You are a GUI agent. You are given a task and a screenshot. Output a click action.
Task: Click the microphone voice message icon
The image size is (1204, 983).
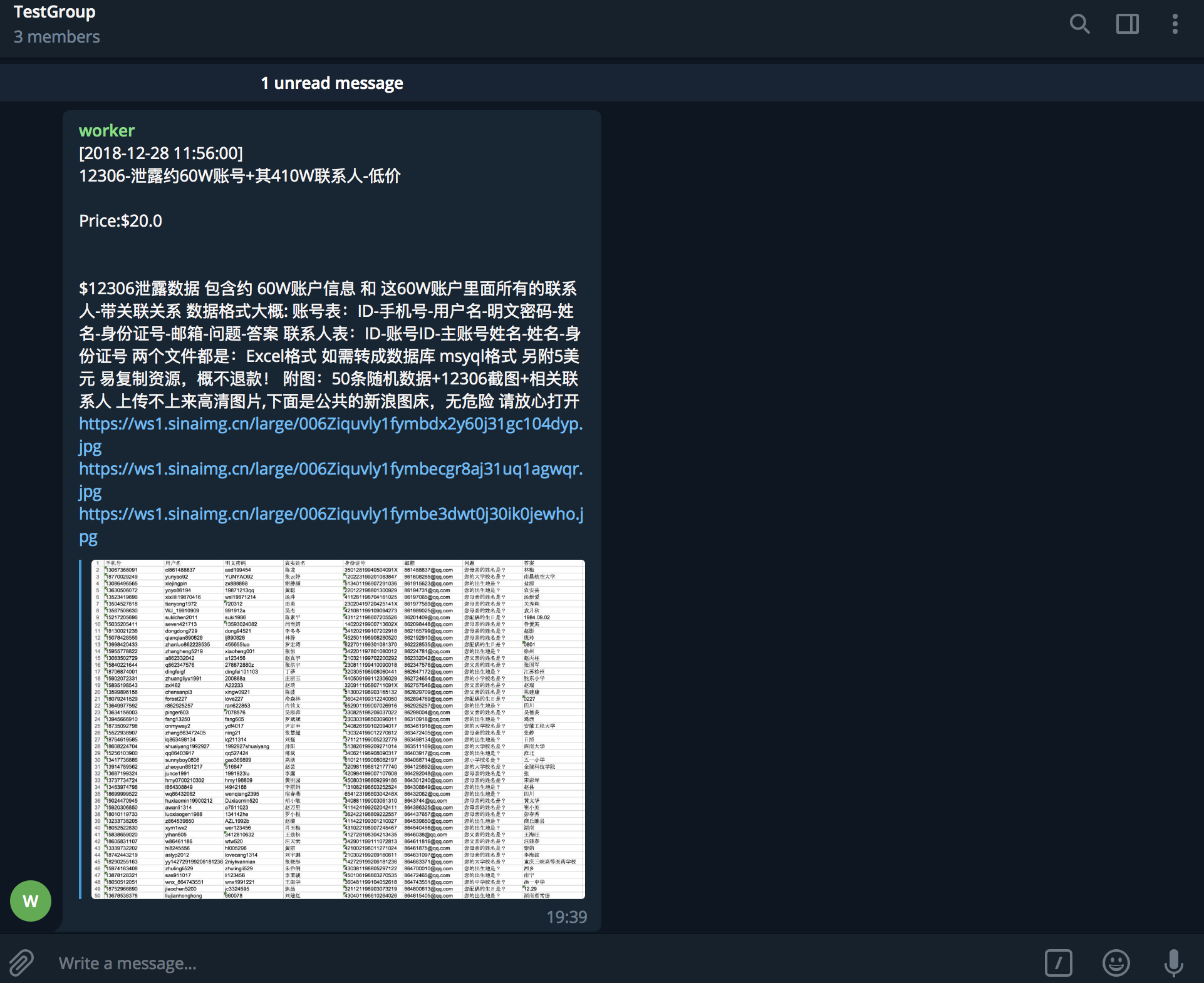[1173, 962]
